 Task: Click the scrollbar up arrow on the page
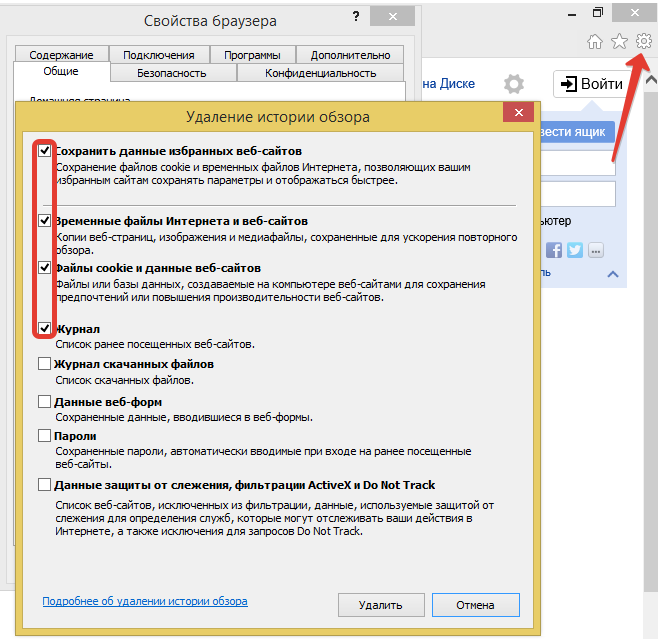click(x=651, y=80)
